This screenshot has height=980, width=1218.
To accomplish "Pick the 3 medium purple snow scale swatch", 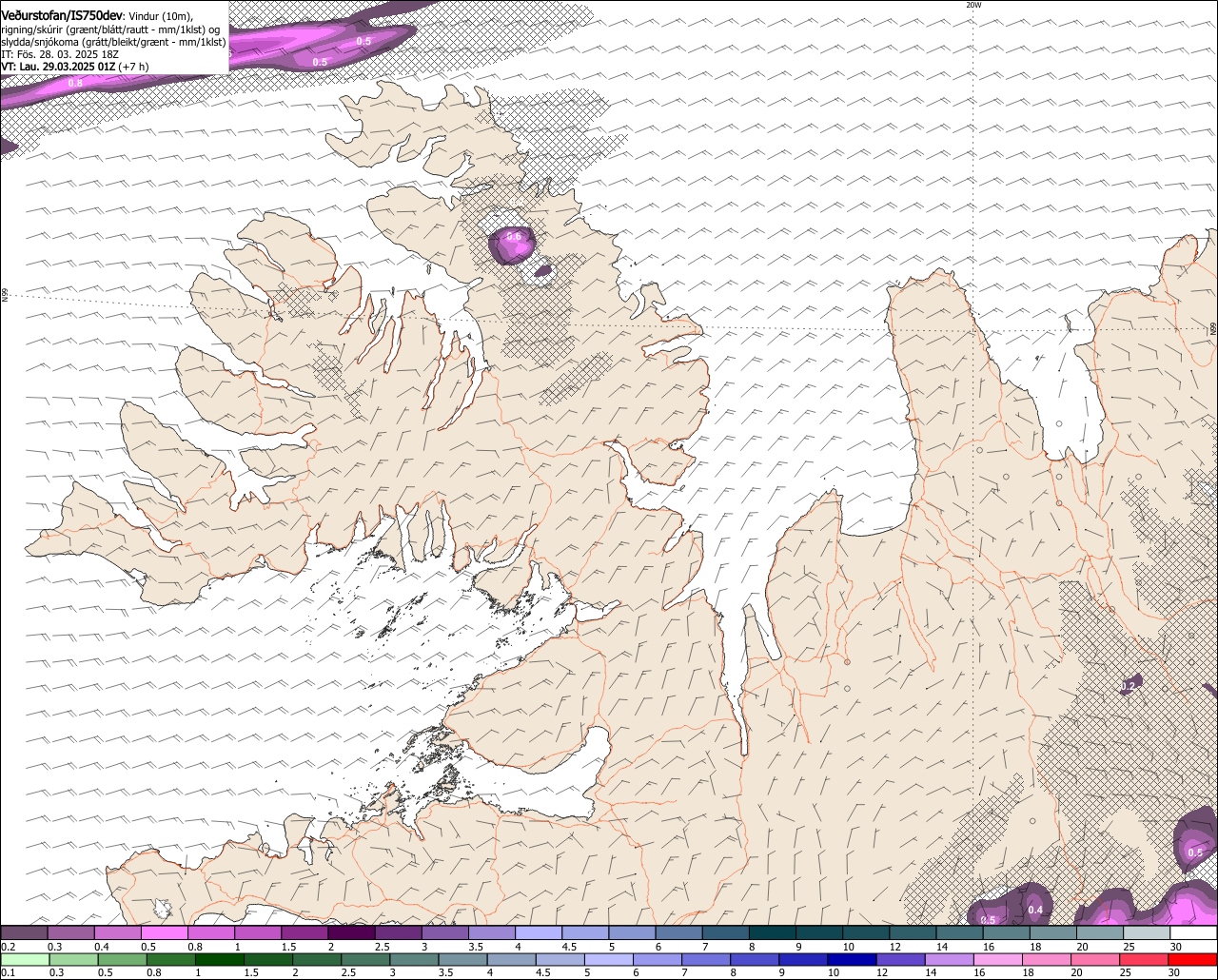I will (445, 932).
